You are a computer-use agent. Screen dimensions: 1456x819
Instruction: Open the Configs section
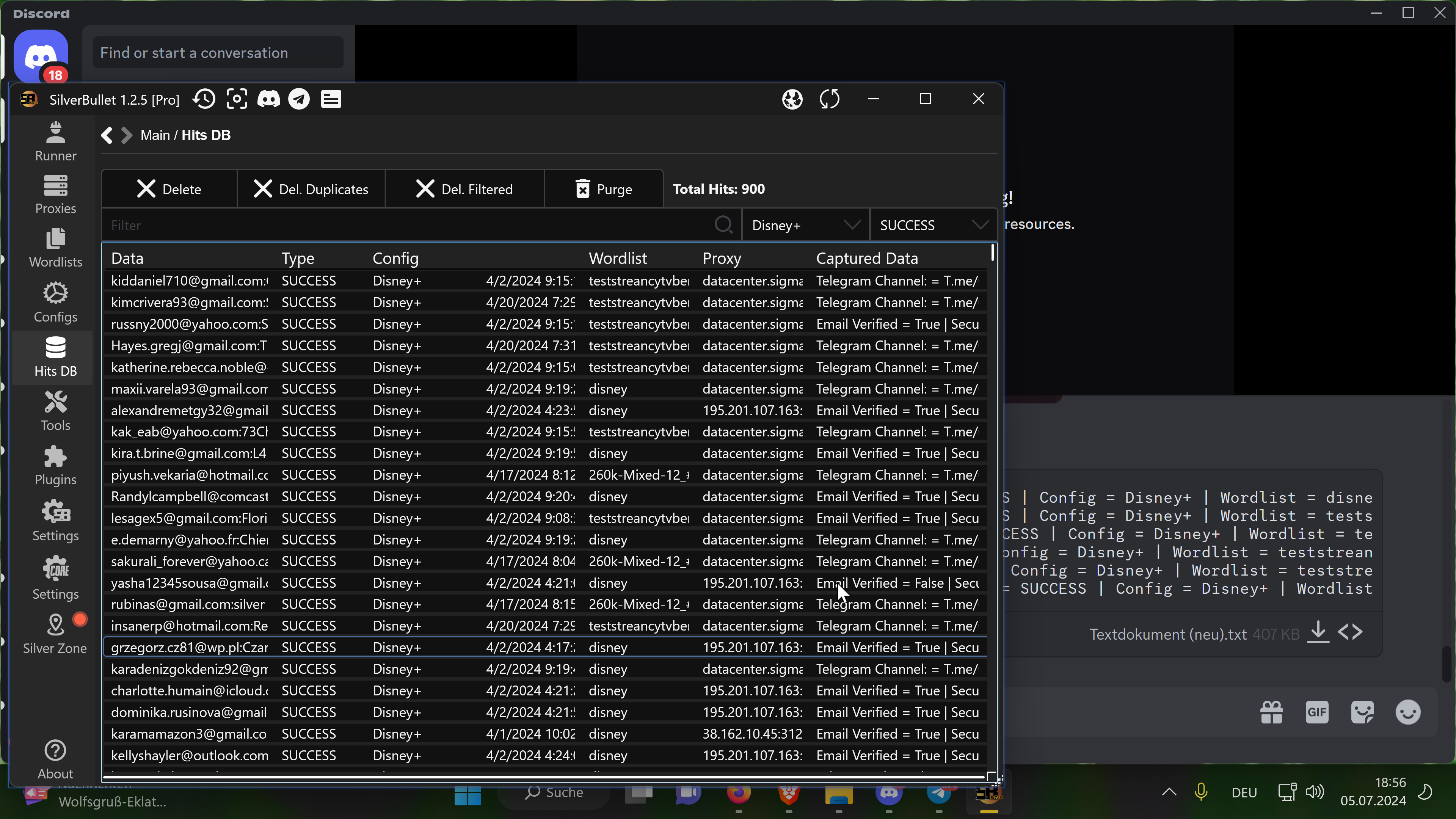click(55, 303)
